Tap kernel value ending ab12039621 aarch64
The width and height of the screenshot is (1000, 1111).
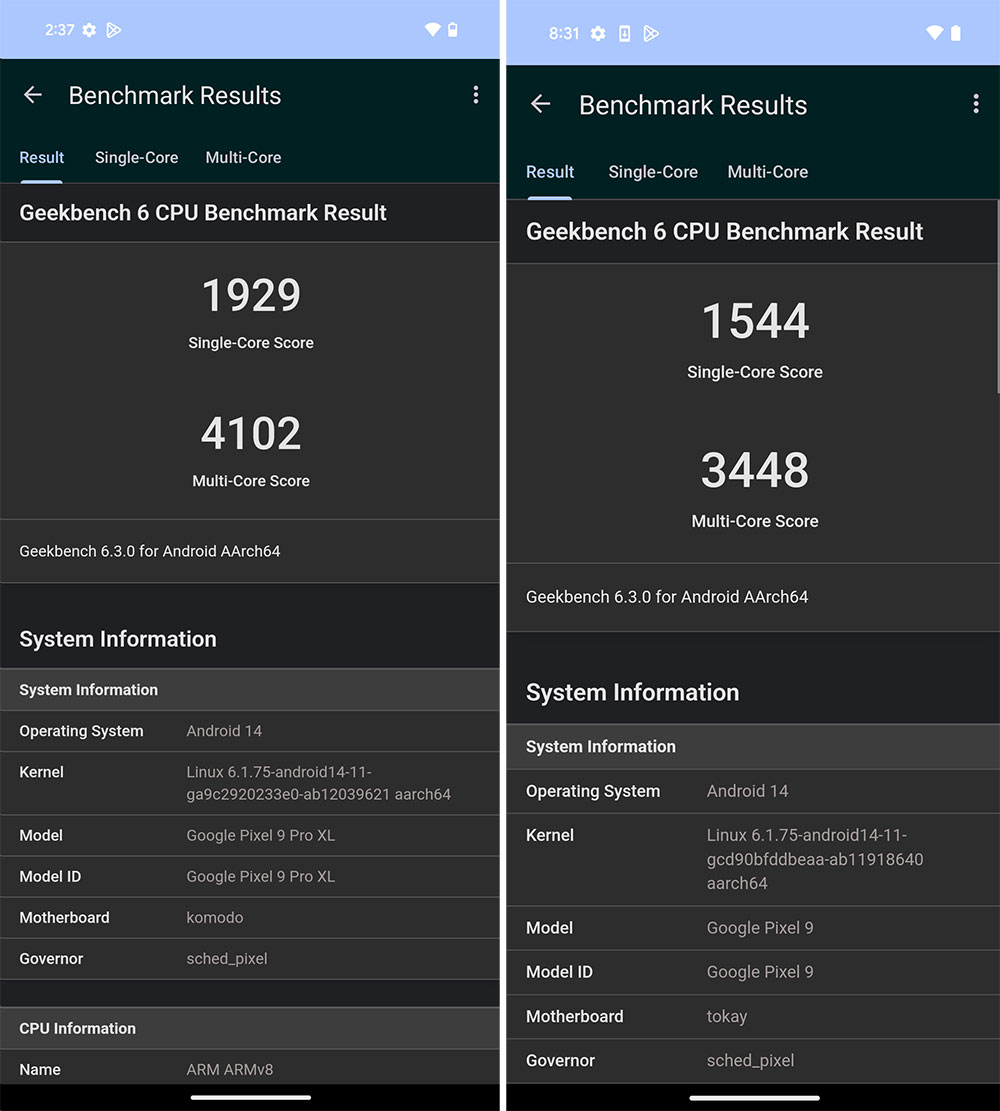[x=318, y=783]
